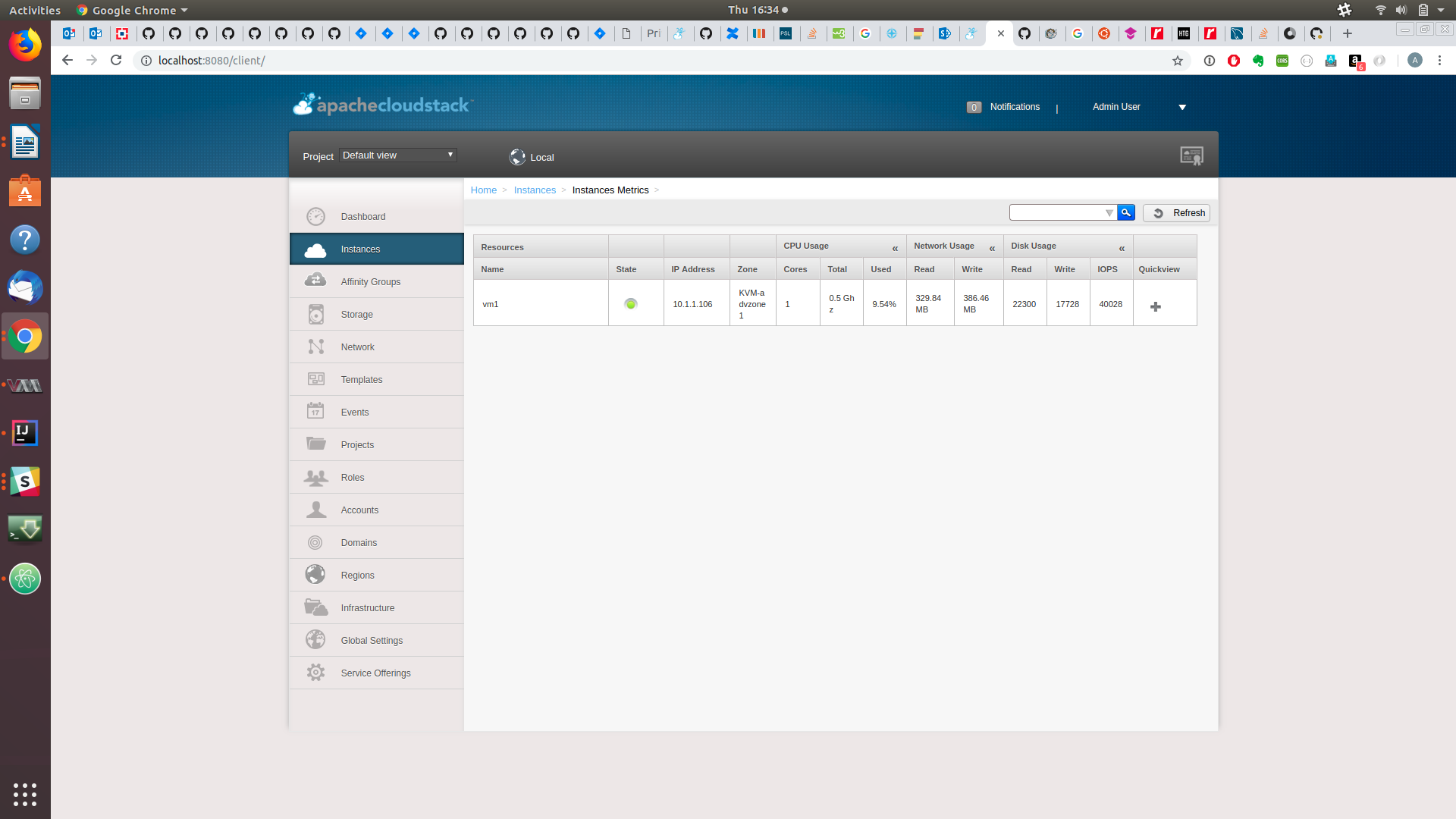The width and height of the screenshot is (1456, 819).
Task: Click the Instances breadcrumb link
Action: point(535,190)
